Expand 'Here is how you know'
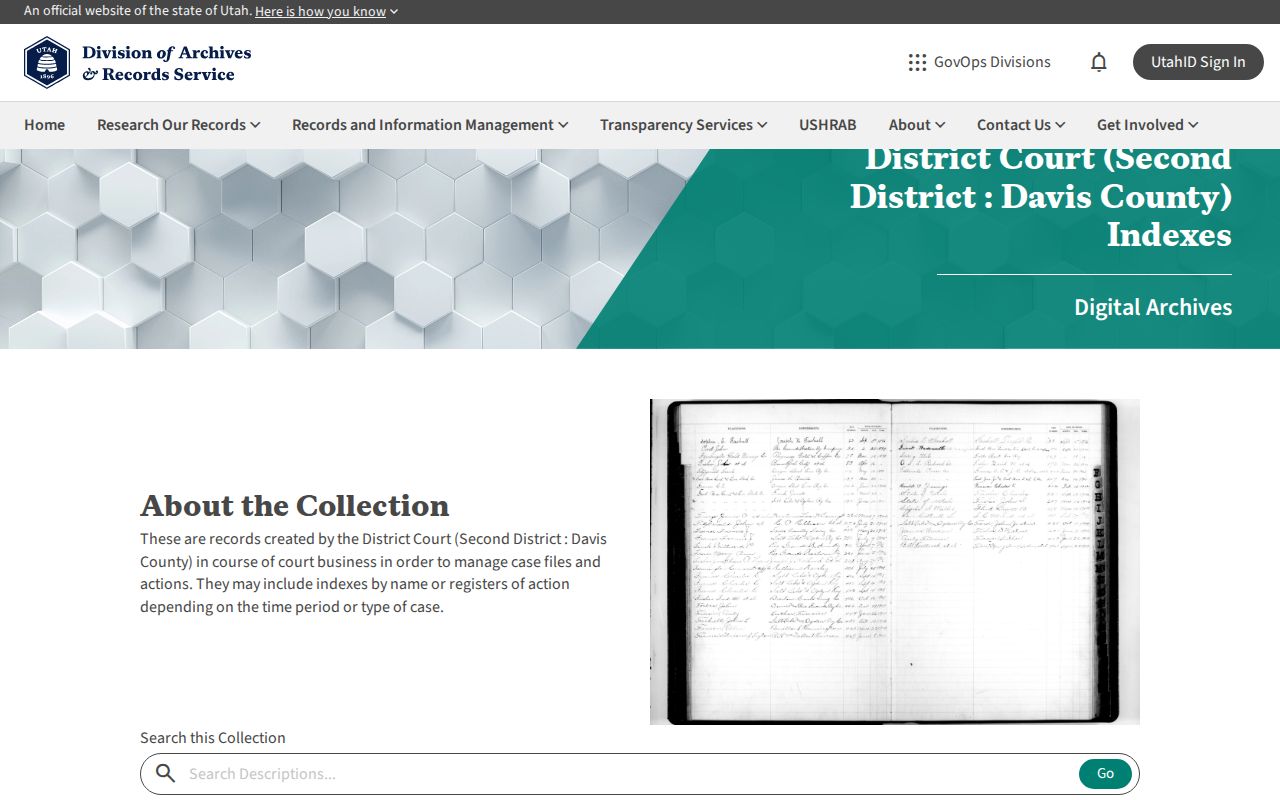Screen dimensions: 1280x800 point(327,11)
